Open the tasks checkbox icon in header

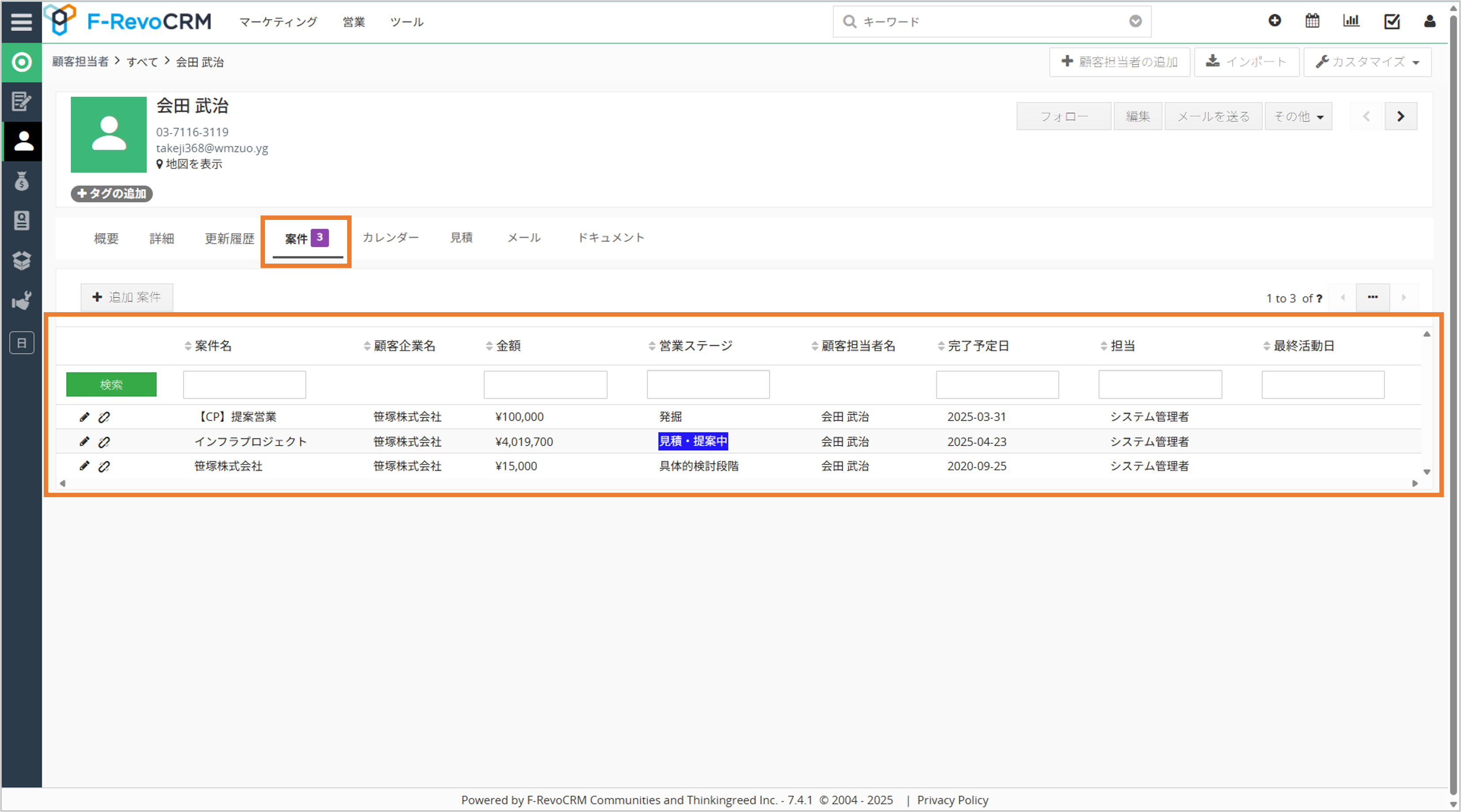[x=1392, y=22]
